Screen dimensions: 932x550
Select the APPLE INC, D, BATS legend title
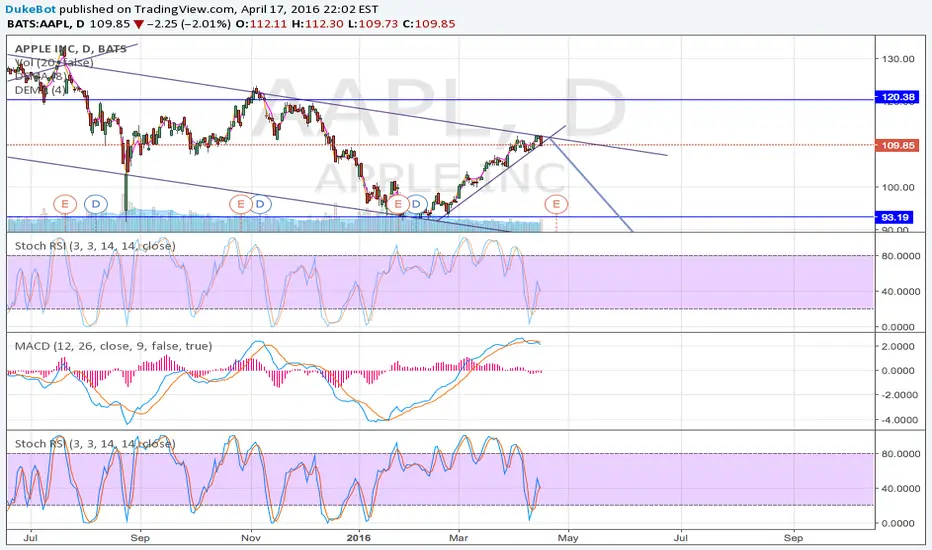(x=71, y=49)
